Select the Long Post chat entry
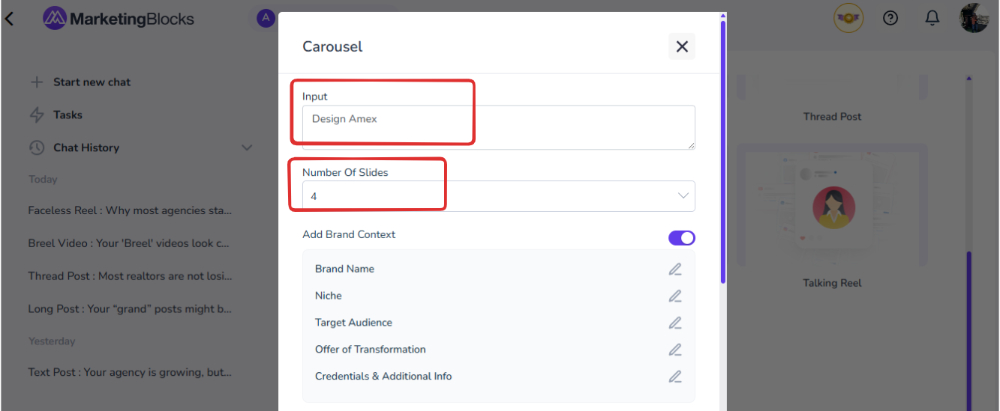The height and width of the screenshot is (411, 1000). [x=130, y=309]
